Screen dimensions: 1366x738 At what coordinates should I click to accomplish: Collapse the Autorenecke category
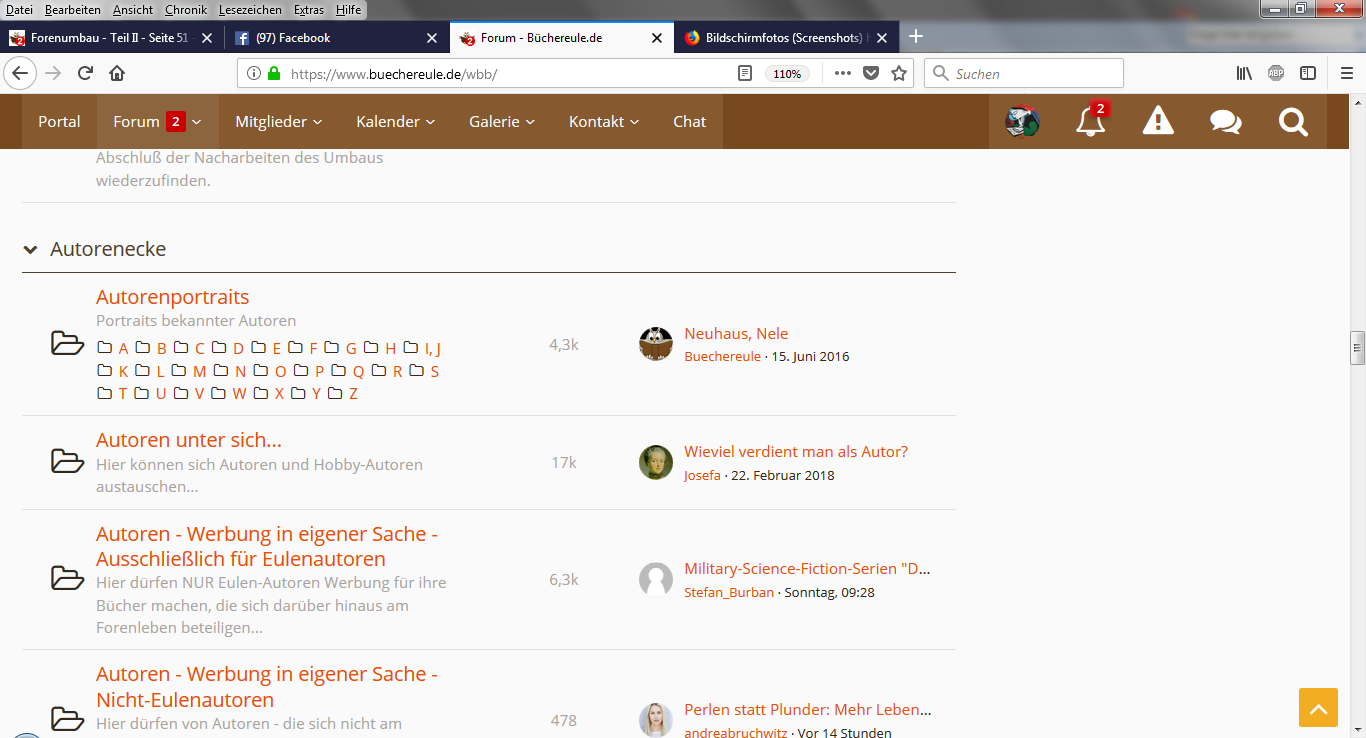pos(30,249)
